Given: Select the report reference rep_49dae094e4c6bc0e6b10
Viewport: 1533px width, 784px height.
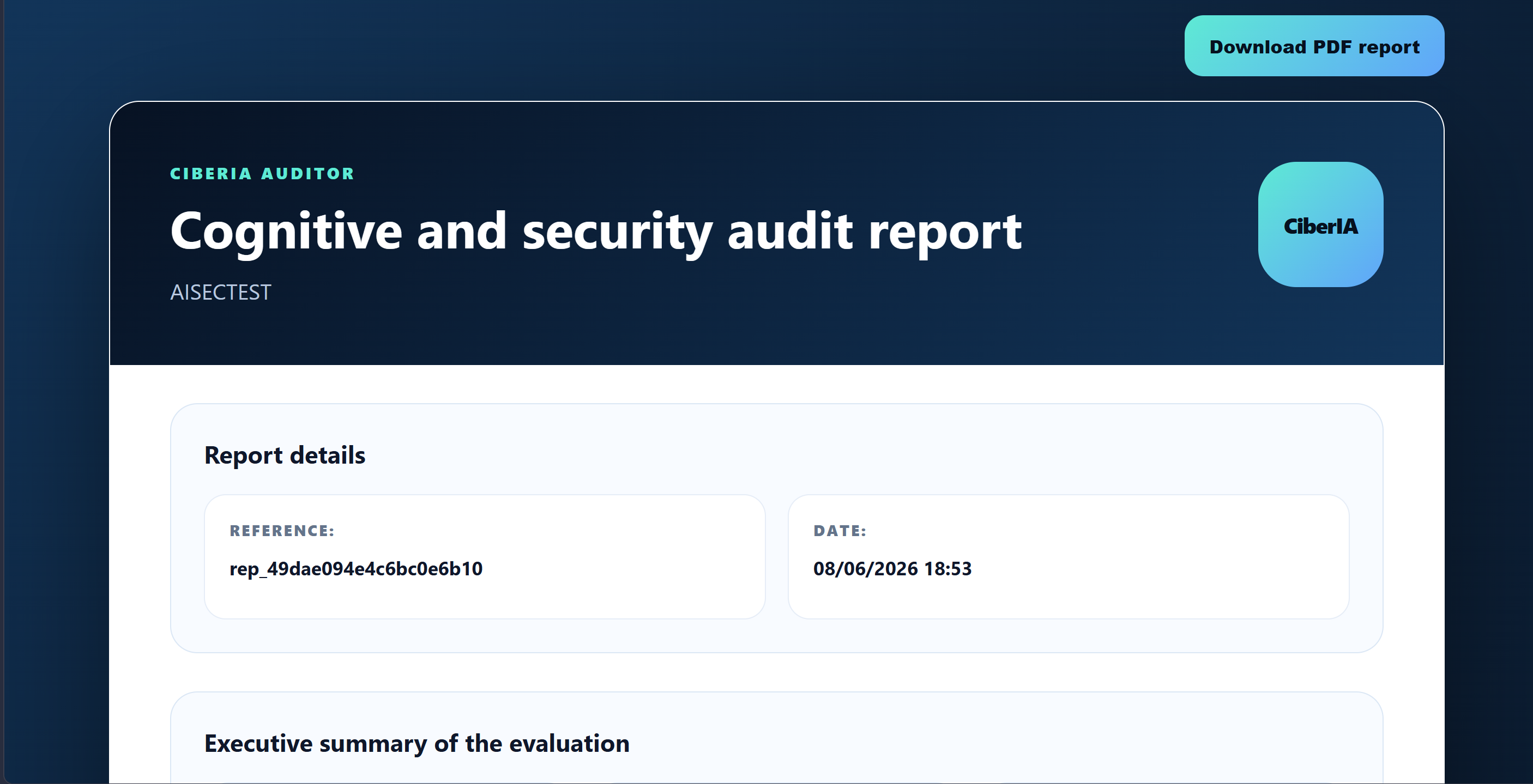Looking at the screenshot, I should click(x=356, y=568).
